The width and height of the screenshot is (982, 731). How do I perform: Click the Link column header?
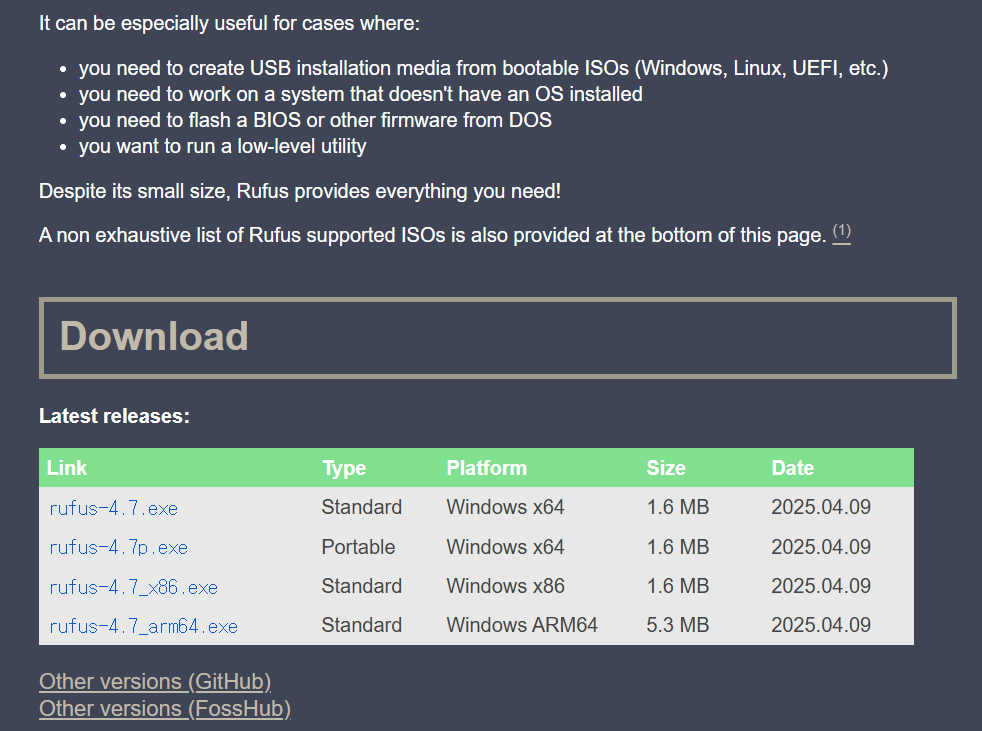coord(67,468)
